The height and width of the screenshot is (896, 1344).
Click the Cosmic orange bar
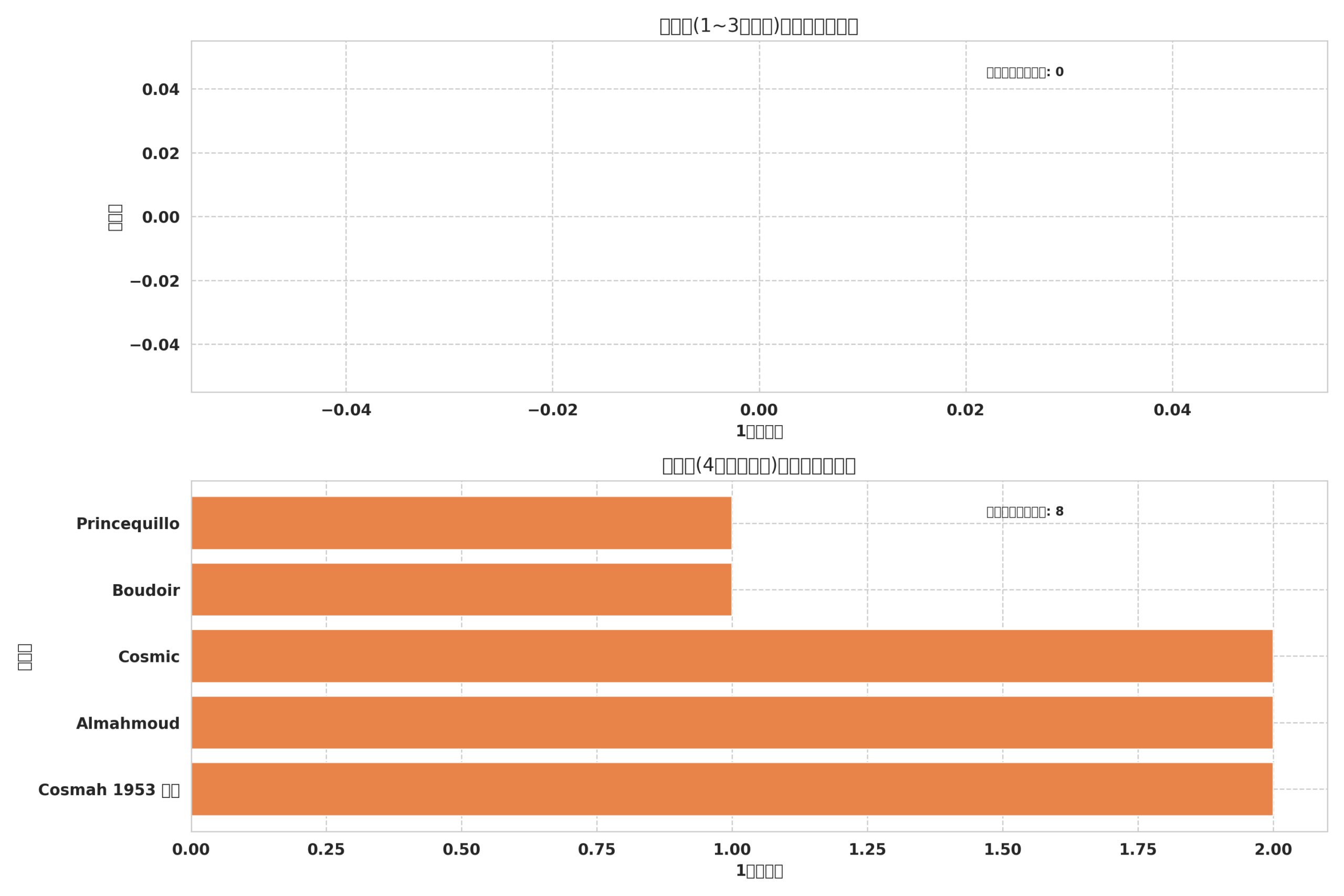click(x=731, y=656)
